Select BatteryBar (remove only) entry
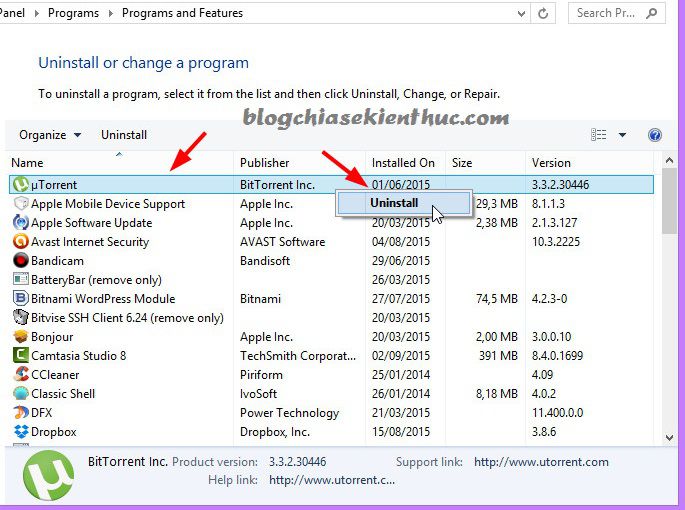This screenshot has height=510, width=685. click(96, 280)
